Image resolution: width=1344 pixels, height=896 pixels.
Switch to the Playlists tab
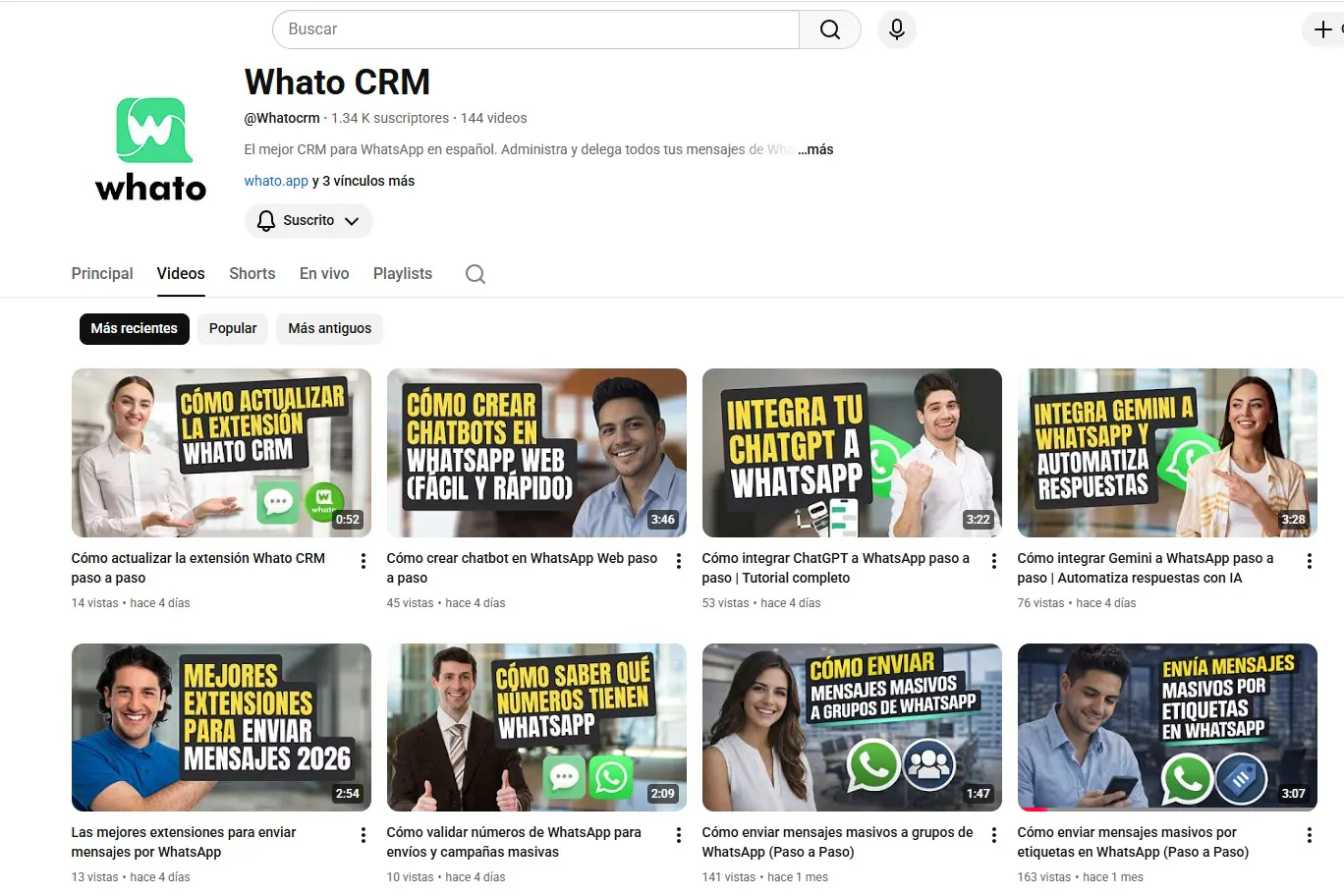pos(403,274)
